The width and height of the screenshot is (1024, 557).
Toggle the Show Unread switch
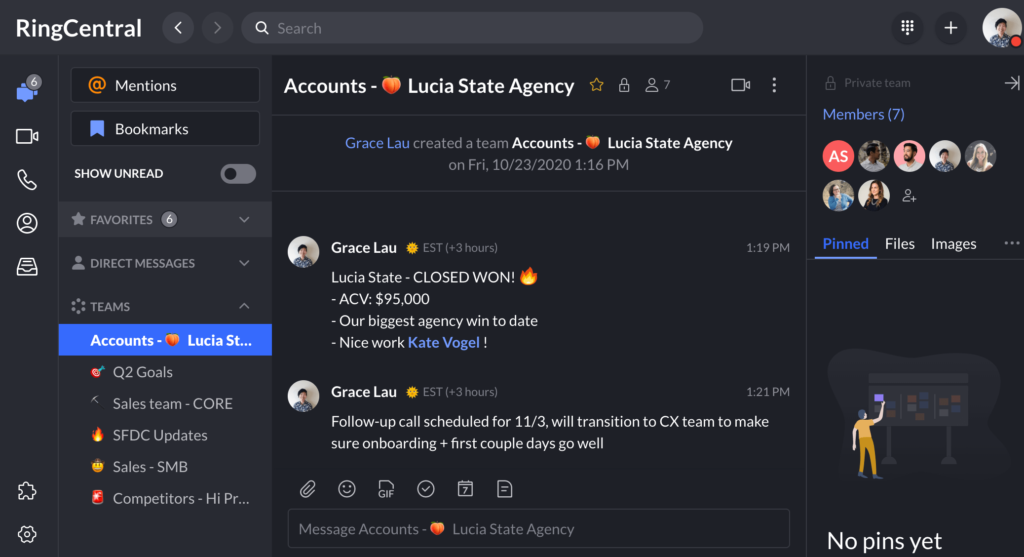pos(238,174)
